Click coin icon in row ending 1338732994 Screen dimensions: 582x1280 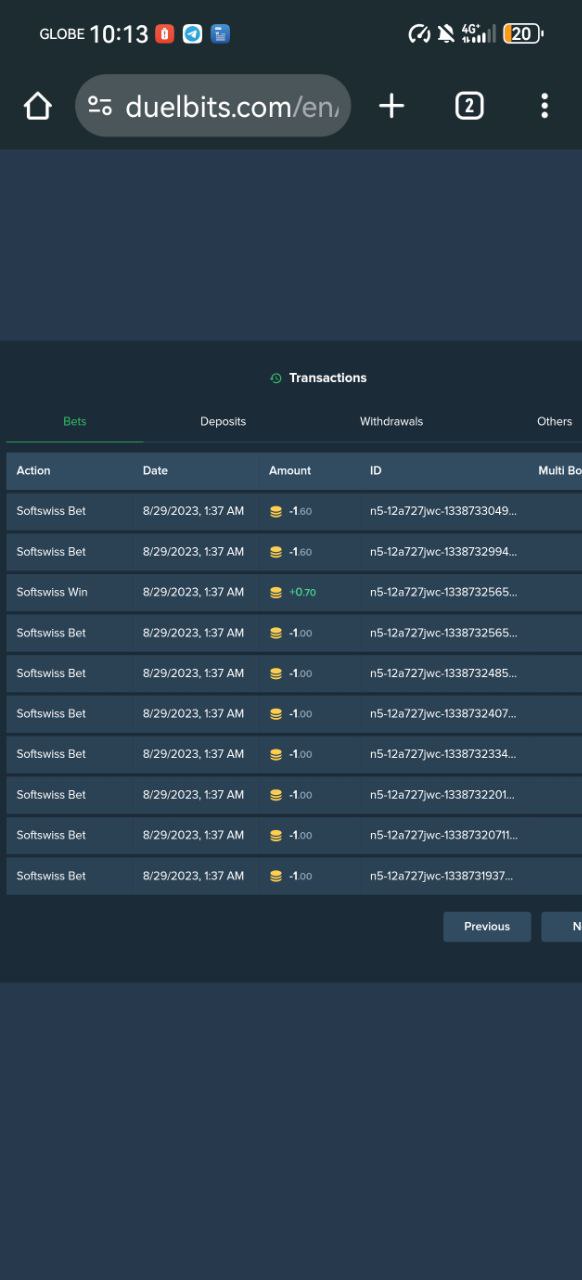click(x=276, y=552)
